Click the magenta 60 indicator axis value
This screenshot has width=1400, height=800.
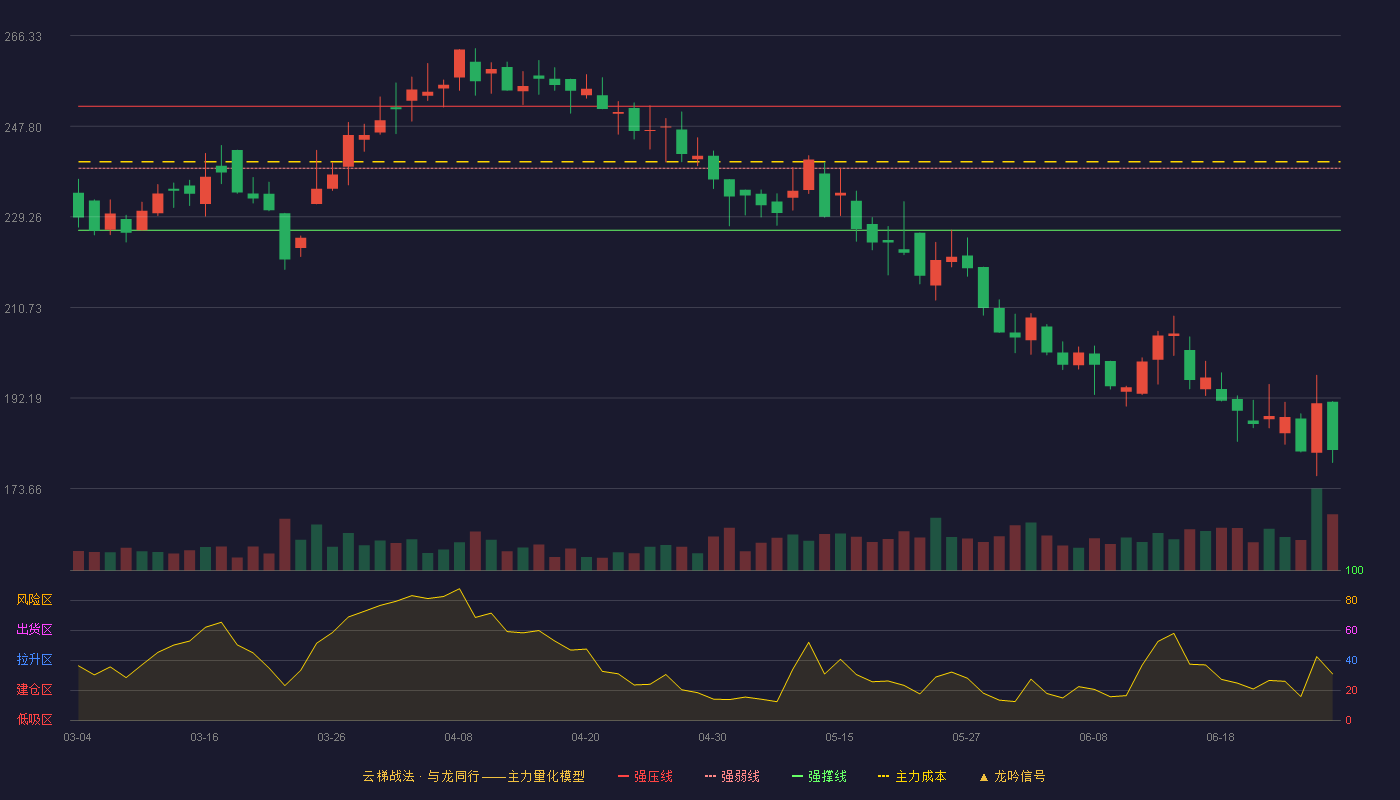click(1351, 630)
